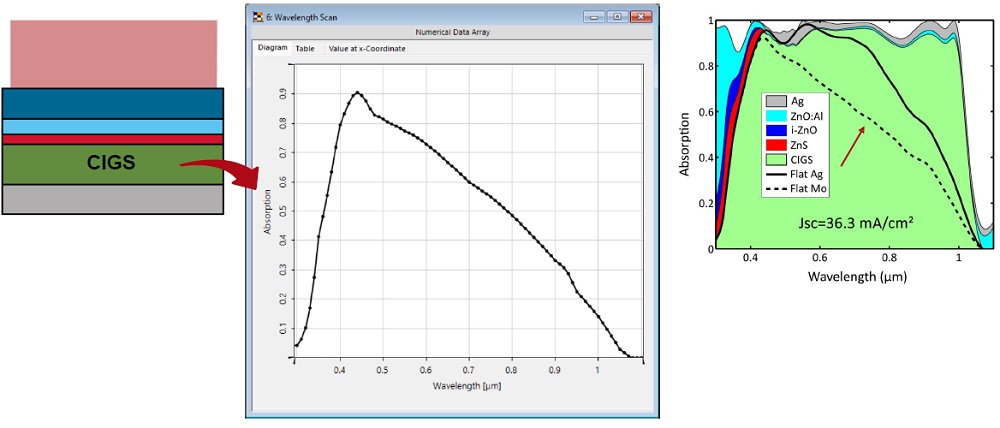This screenshot has height=428, width=1000.
Task: Click the blue i-ZnO legend swatch
Action: (x=778, y=130)
